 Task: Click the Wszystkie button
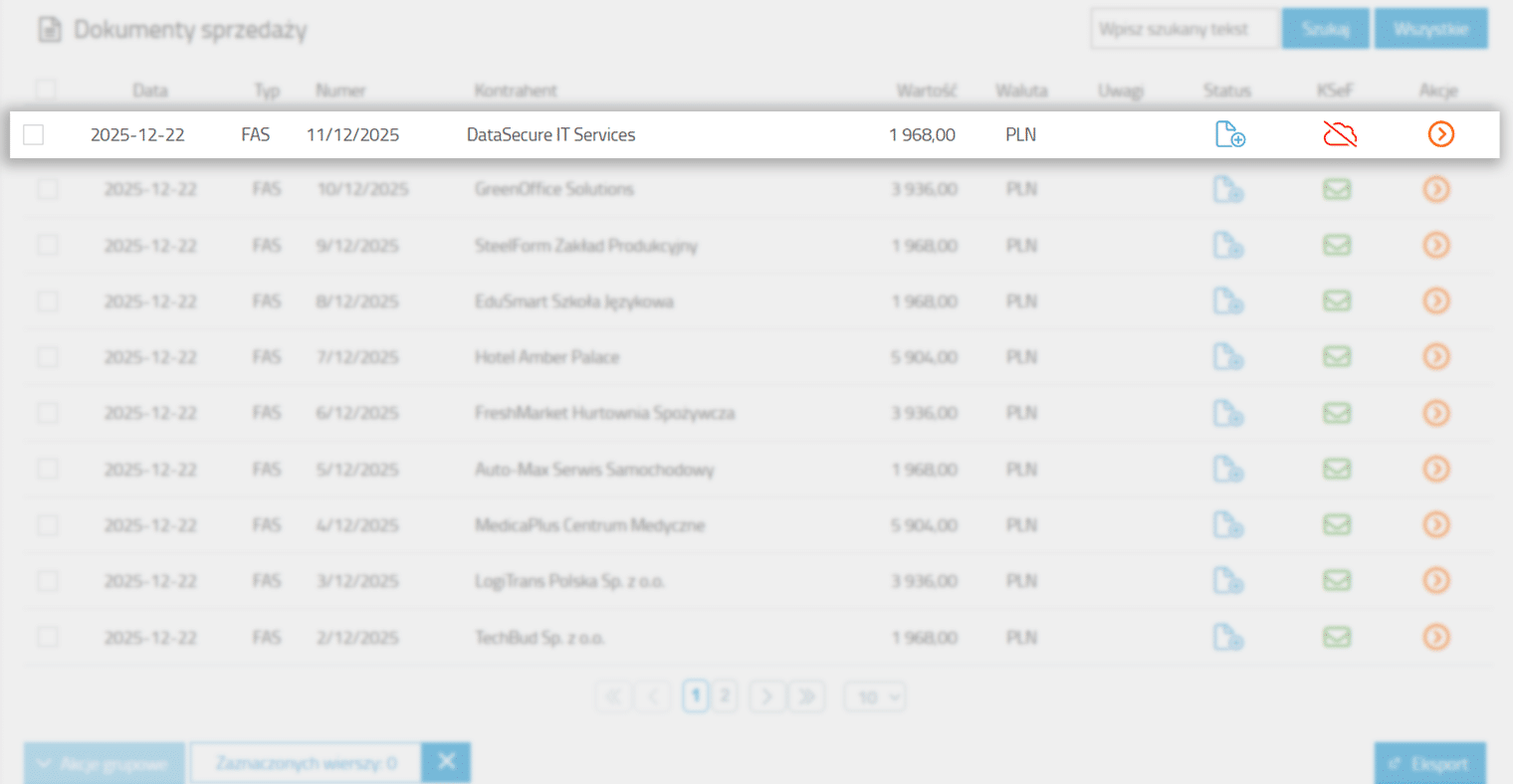1430,29
